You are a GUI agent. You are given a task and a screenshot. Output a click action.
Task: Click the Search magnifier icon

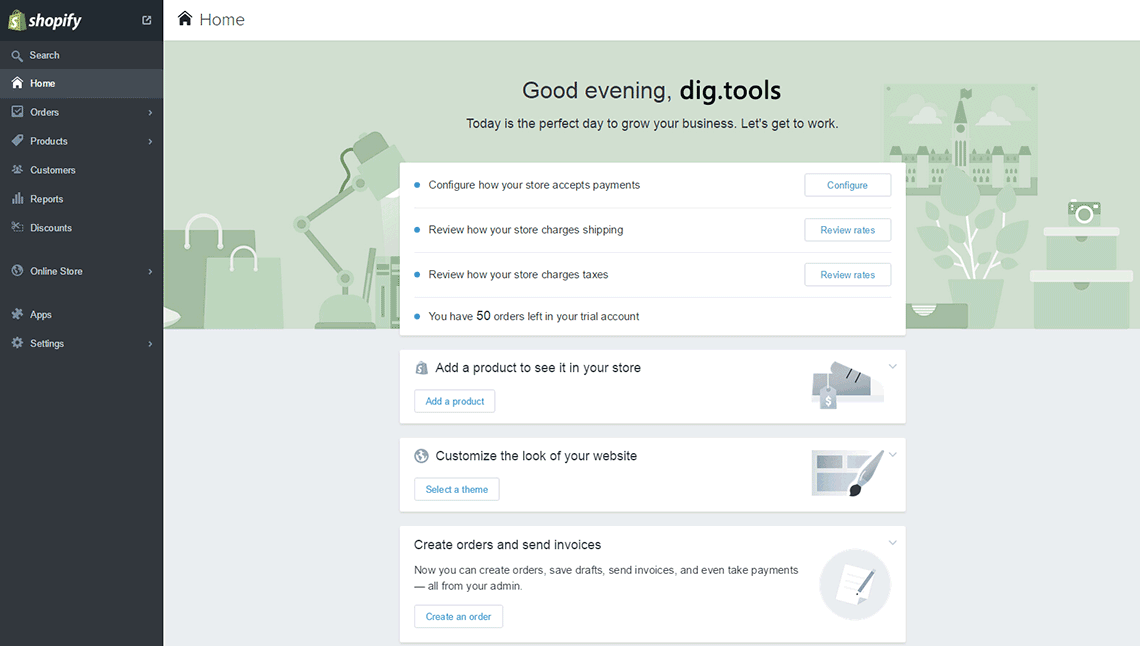pos(17,56)
